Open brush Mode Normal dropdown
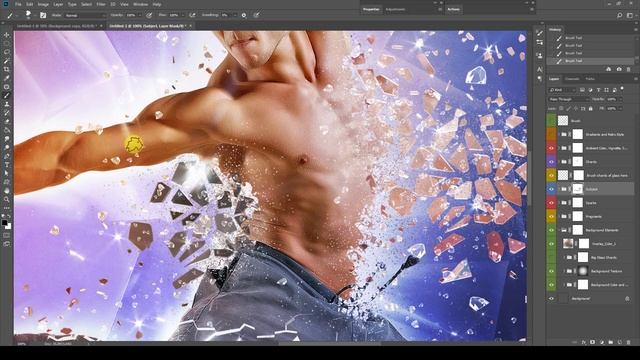 click(x=85, y=15)
